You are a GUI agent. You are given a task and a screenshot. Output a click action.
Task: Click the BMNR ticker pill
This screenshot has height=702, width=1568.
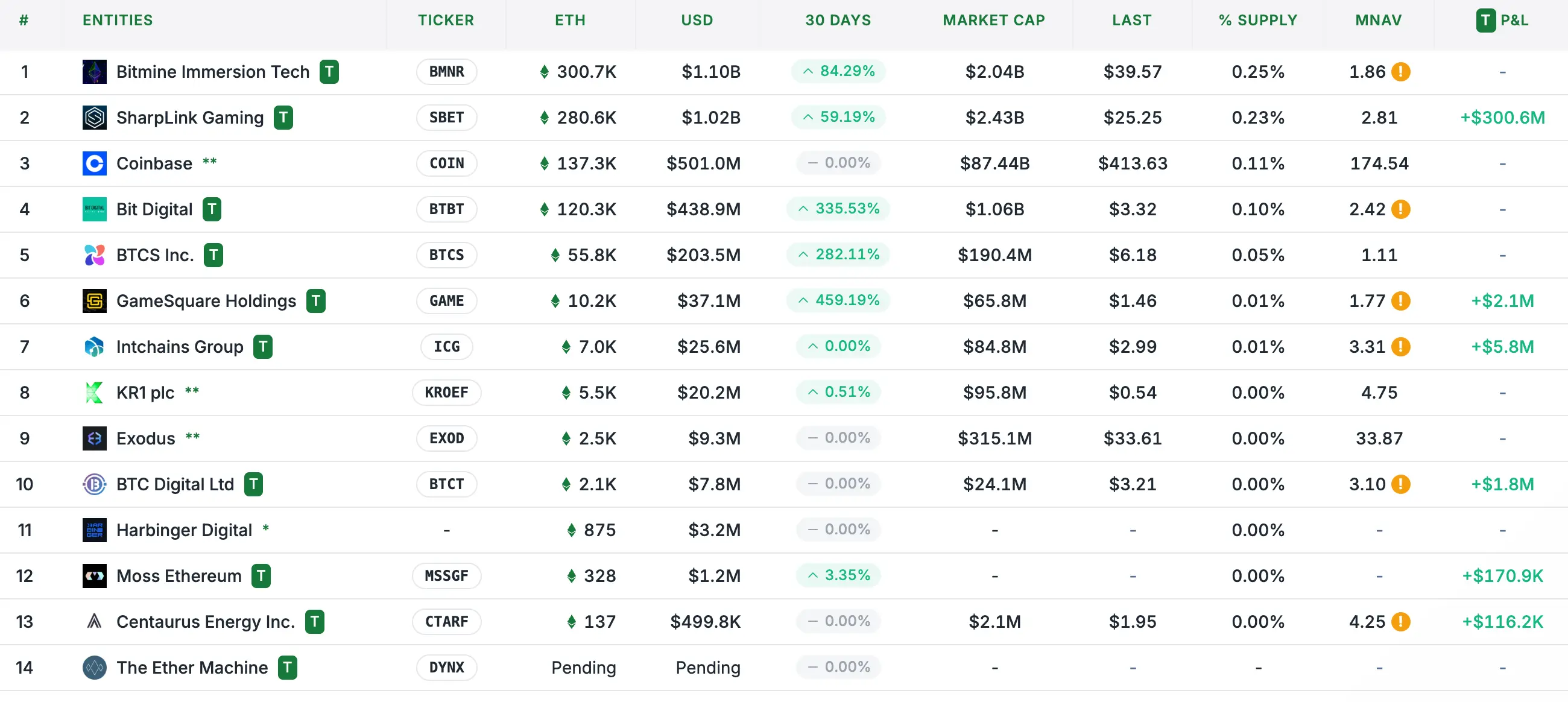446,72
